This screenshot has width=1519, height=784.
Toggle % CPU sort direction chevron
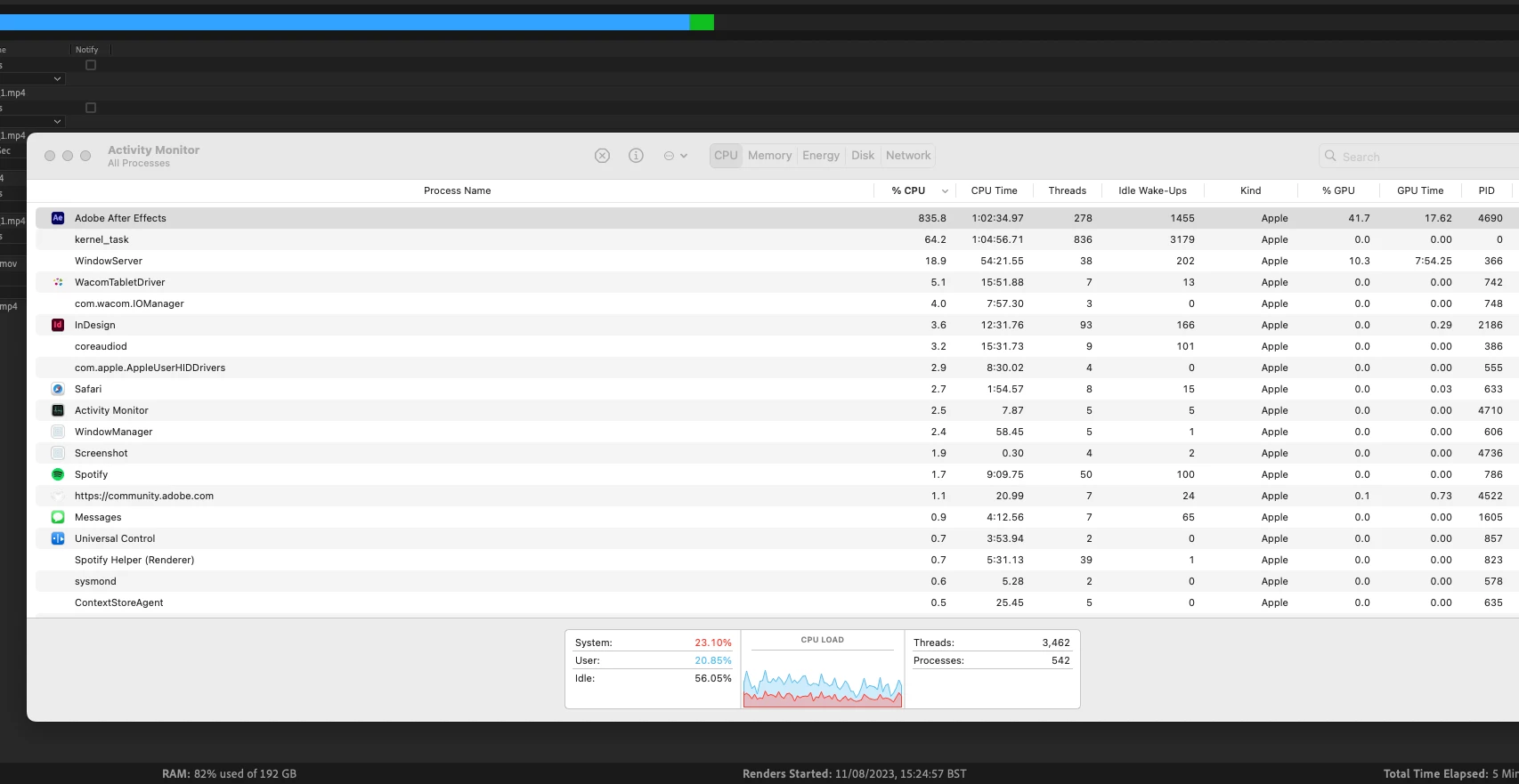[945, 191]
